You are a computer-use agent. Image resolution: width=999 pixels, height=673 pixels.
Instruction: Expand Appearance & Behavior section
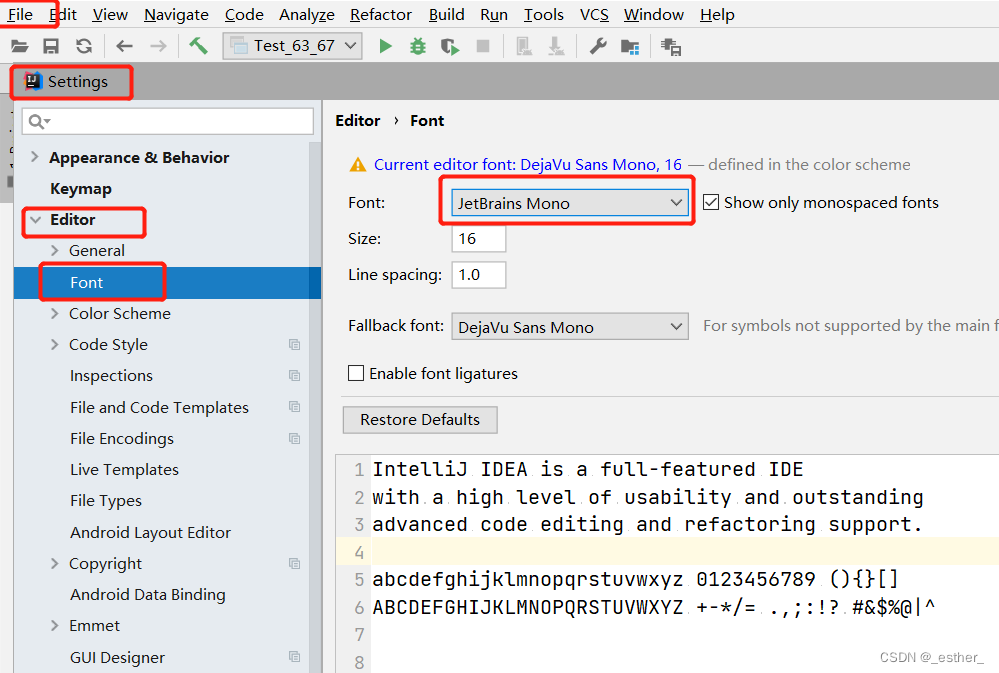[35, 157]
